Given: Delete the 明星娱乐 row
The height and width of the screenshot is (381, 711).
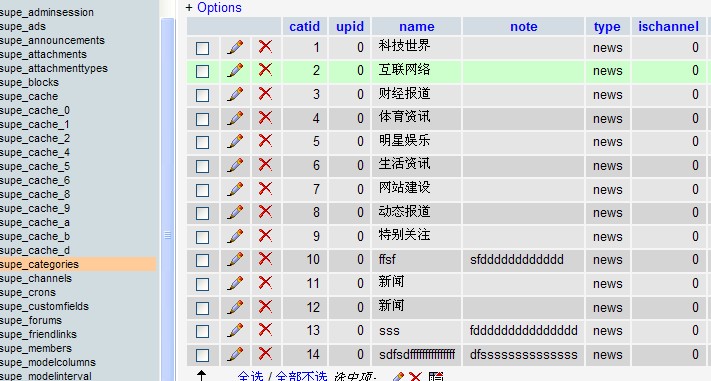Looking at the screenshot, I should tap(265, 141).
